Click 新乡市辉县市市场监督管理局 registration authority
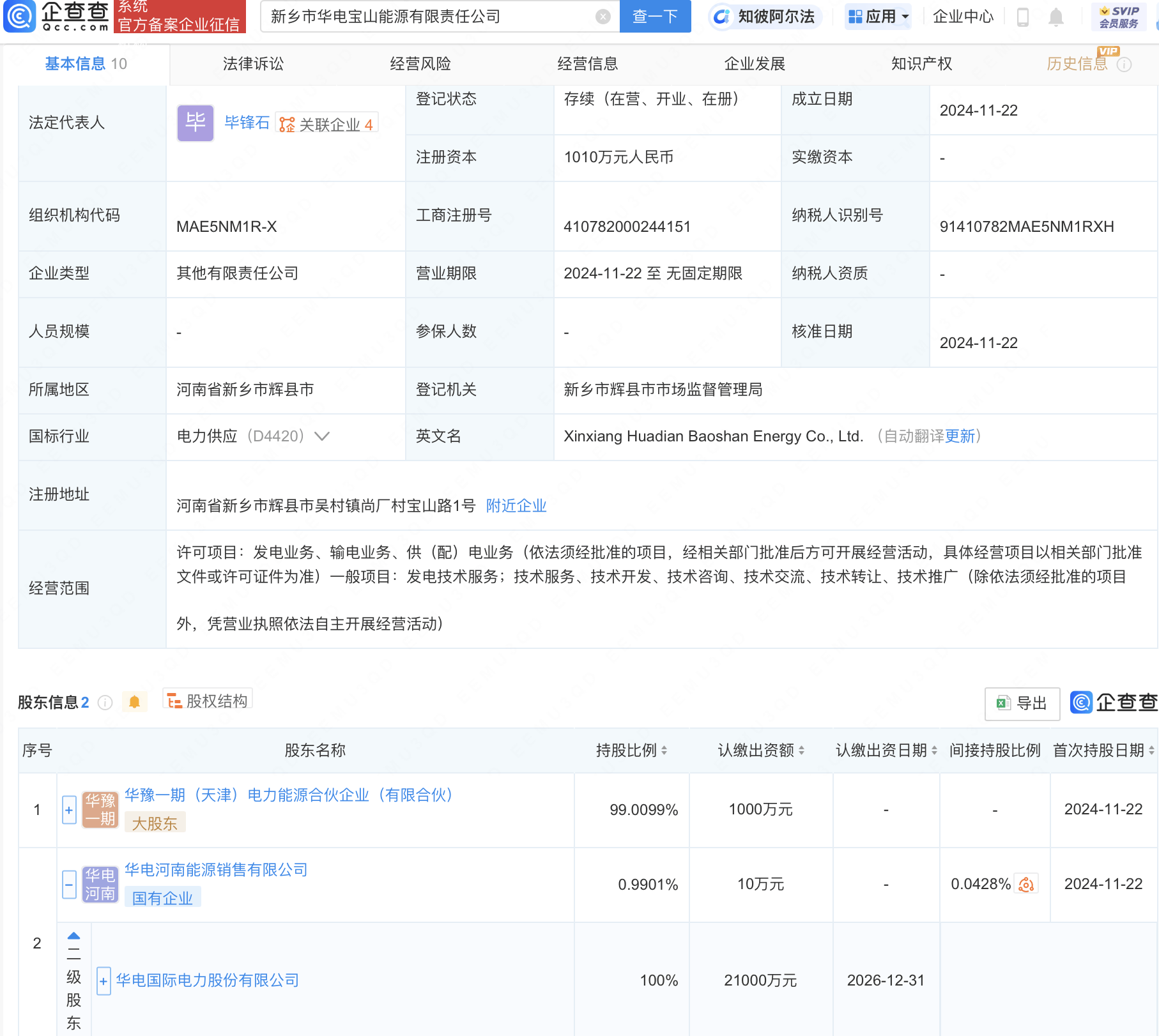 click(x=663, y=390)
